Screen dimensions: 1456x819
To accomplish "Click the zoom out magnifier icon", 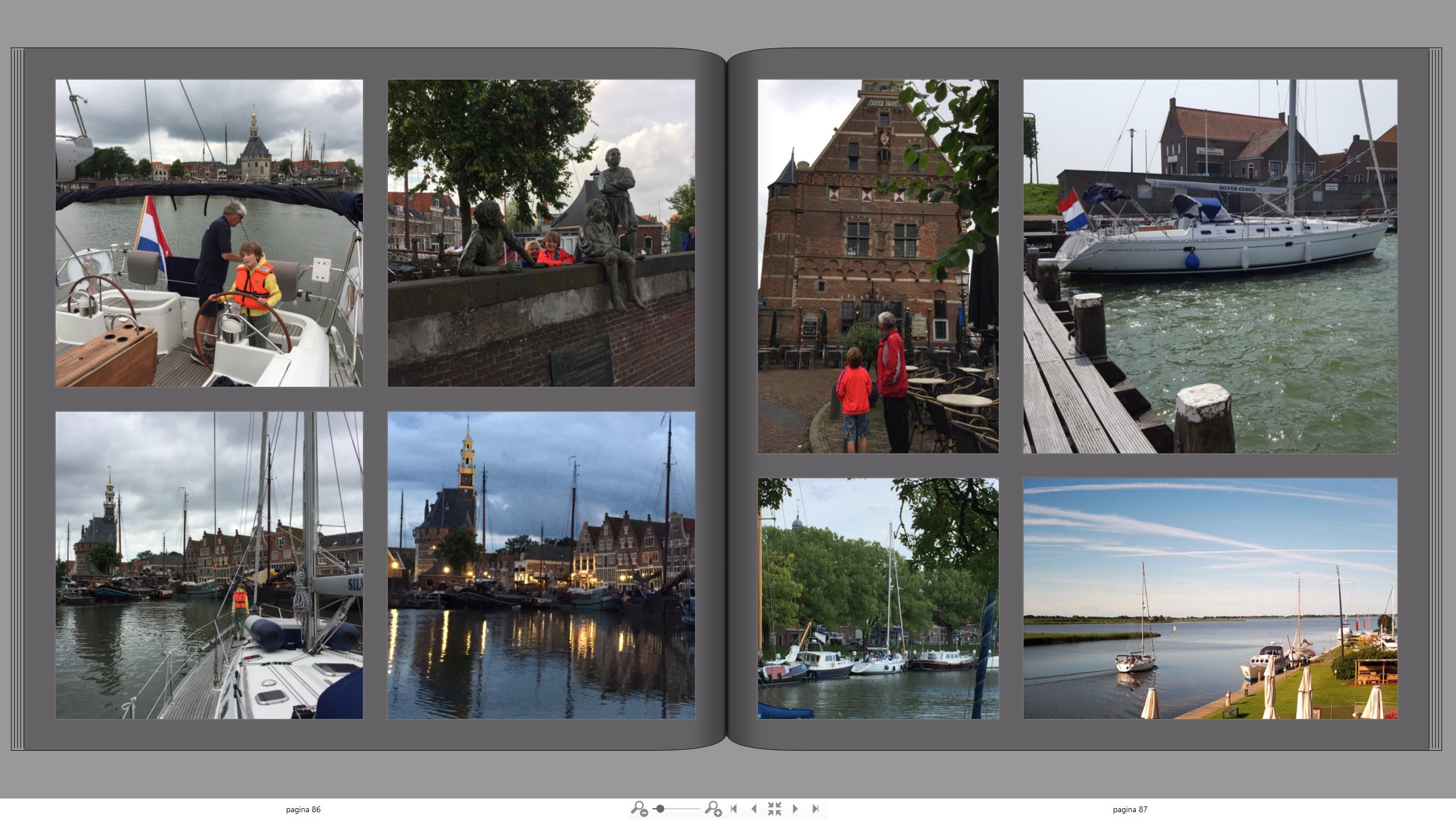I will [639, 808].
